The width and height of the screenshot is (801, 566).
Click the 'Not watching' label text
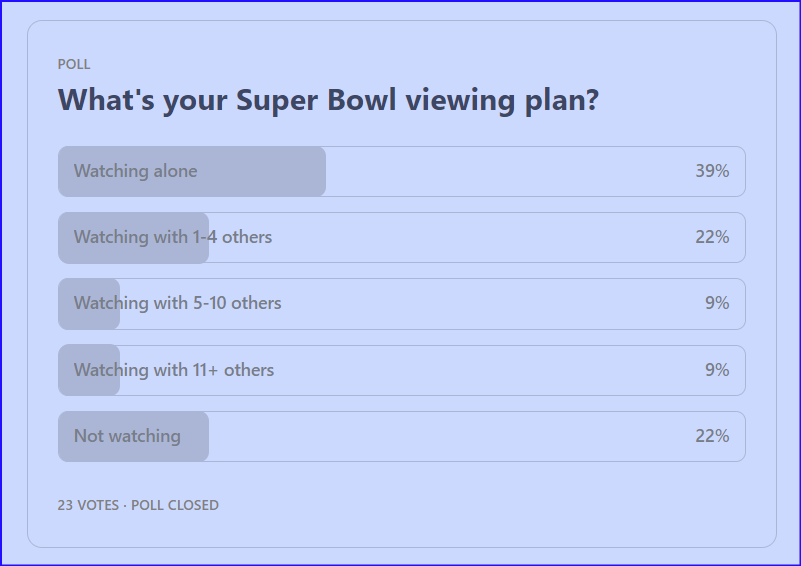click(x=127, y=436)
